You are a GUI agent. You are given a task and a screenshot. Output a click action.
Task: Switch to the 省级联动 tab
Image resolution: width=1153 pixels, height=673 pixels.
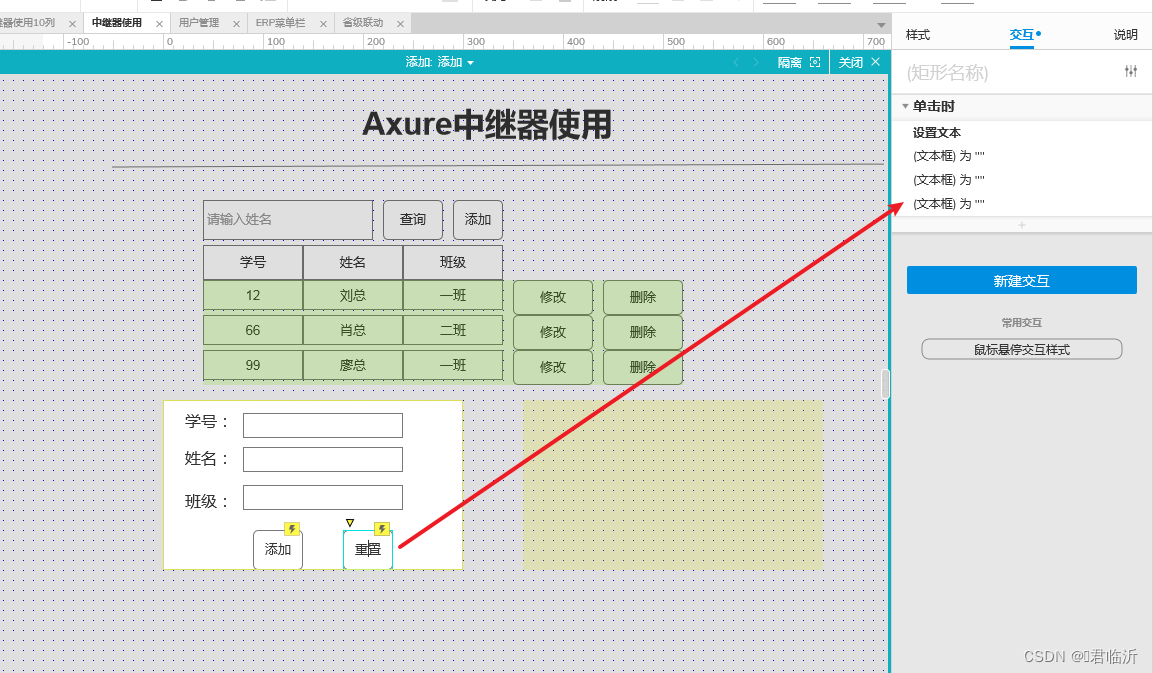[x=363, y=23]
